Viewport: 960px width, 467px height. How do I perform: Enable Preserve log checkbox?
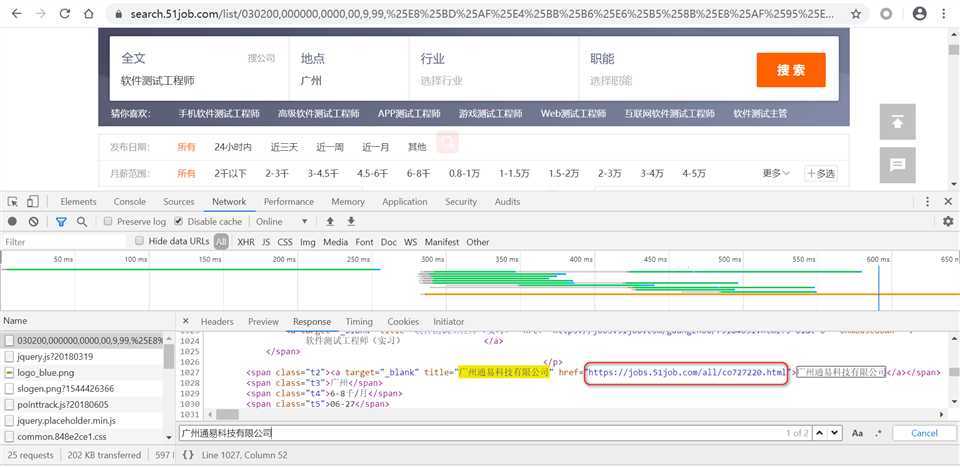tap(108, 222)
